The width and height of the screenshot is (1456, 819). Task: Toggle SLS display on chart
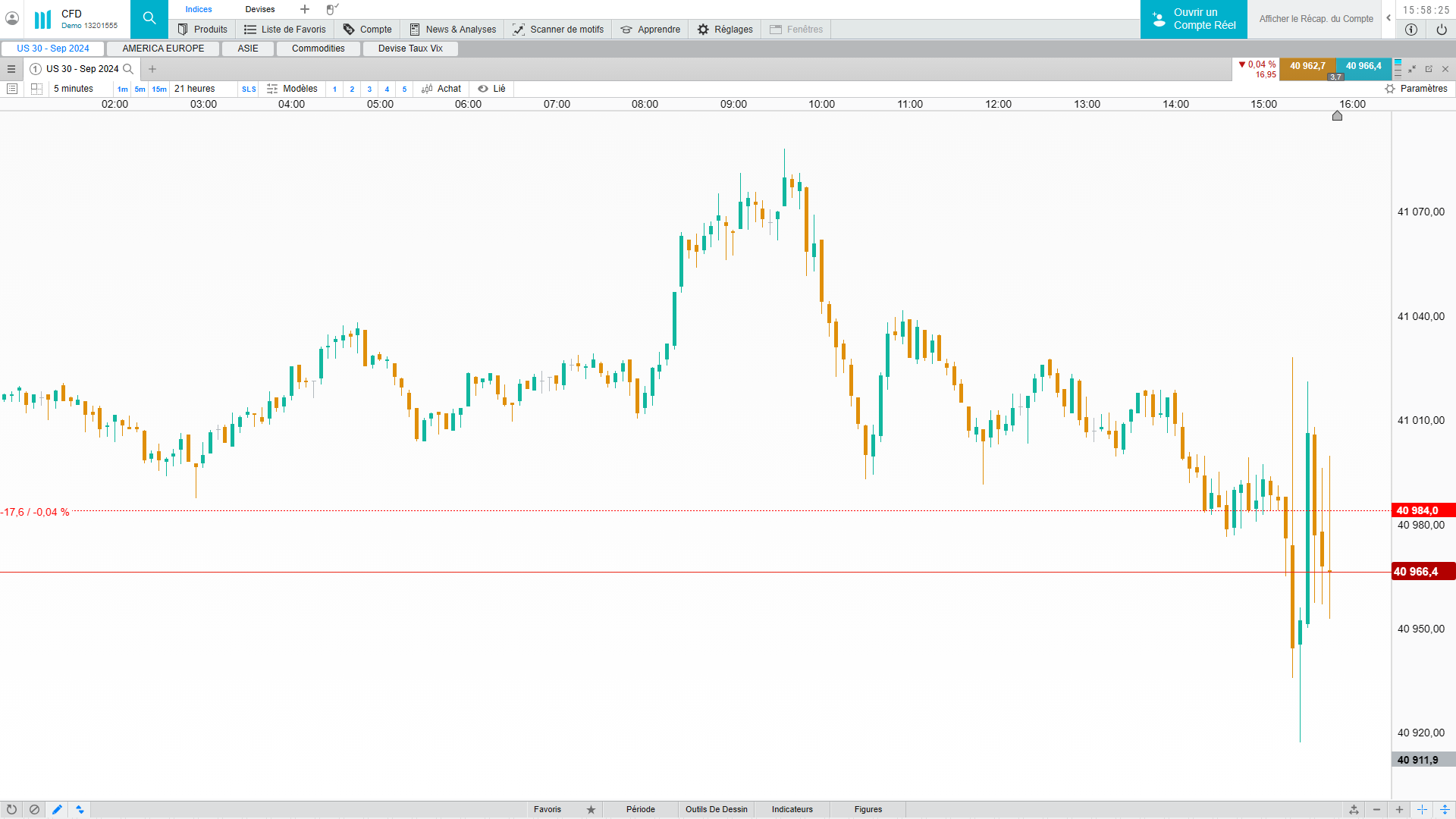pyautogui.click(x=249, y=89)
